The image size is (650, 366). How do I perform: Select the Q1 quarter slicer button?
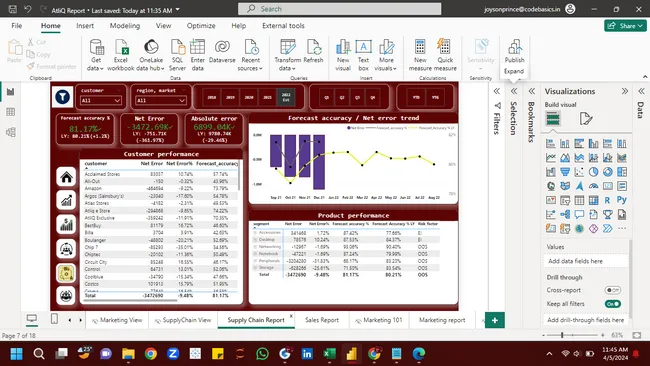tap(327, 97)
